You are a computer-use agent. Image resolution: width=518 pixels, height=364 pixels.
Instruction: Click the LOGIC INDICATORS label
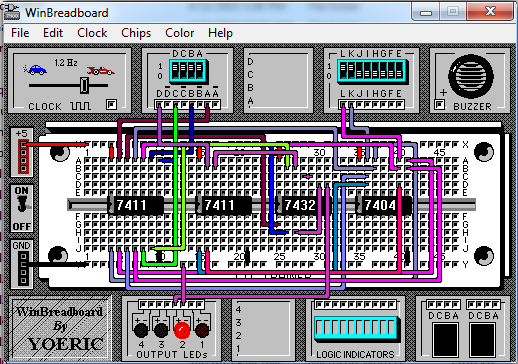coord(355,354)
